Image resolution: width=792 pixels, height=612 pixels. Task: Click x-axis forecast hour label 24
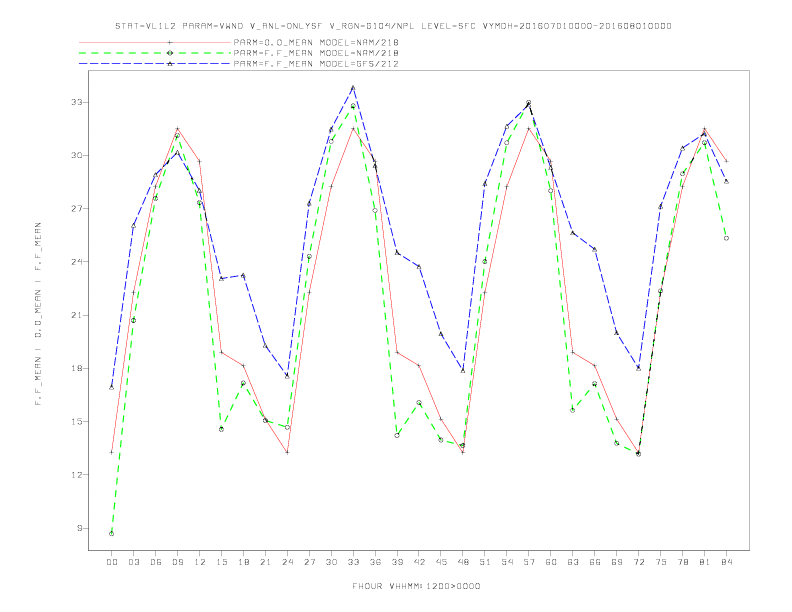point(287,562)
